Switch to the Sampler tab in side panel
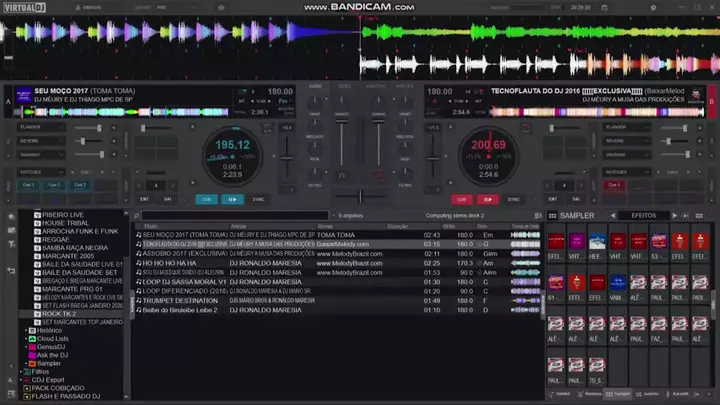This screenshot has width=720, height=405. click(x=617, y=396)
